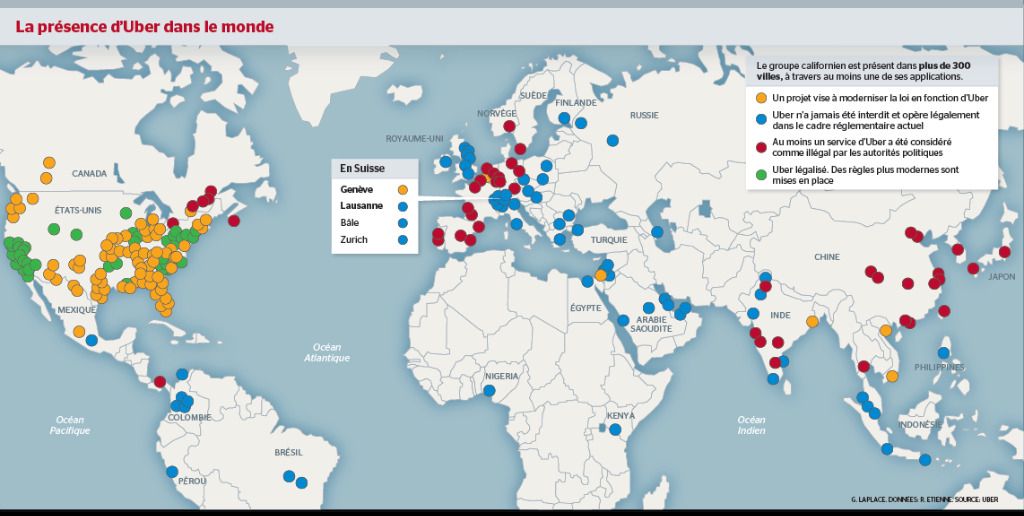
Task: Click the orange dot beside Genève
Action: (403, 188)
